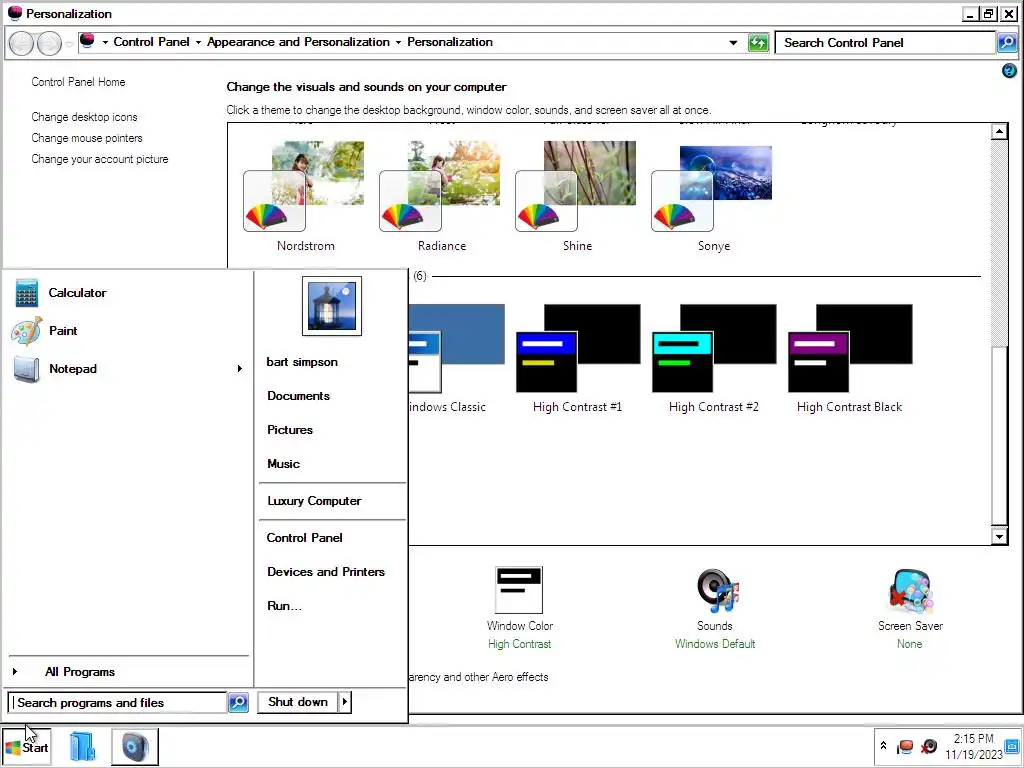Choose the Shine theme
This screenshot has height=768, width=1024.
point(577,196)
